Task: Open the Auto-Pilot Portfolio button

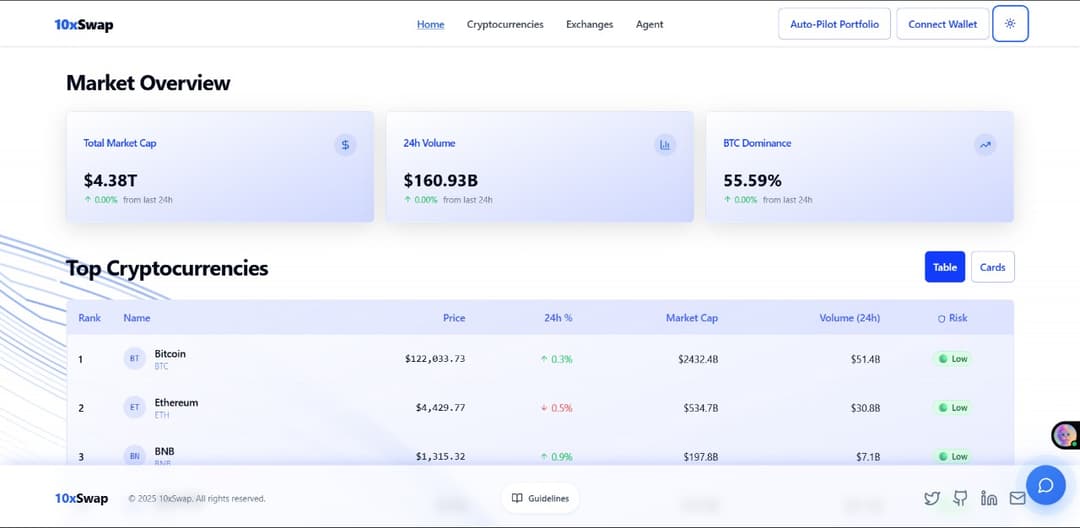Action: tap(834, 24)
